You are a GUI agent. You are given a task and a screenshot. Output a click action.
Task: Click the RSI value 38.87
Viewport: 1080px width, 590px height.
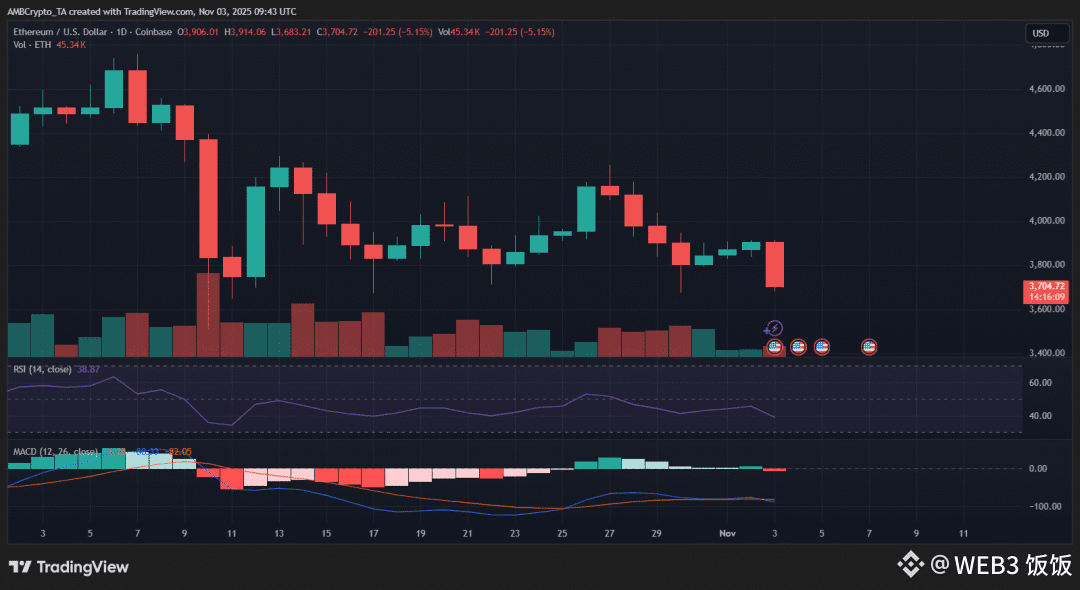coord(88,369)
